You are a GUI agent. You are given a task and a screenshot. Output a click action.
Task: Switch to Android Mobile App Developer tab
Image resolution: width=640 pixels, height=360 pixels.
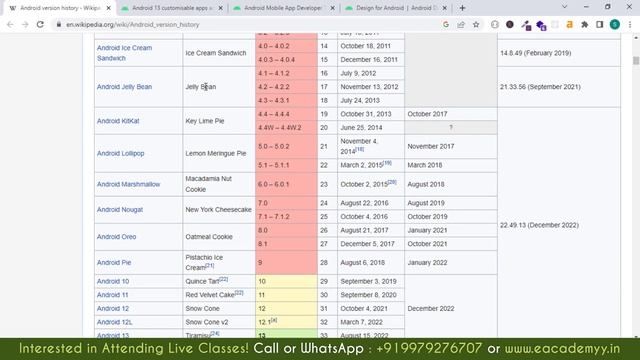coord(283,8)
